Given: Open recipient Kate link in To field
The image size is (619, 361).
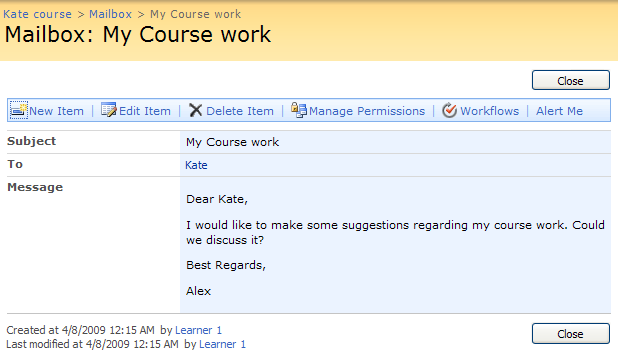Looking at the screenshot, I should click(196, 165).
